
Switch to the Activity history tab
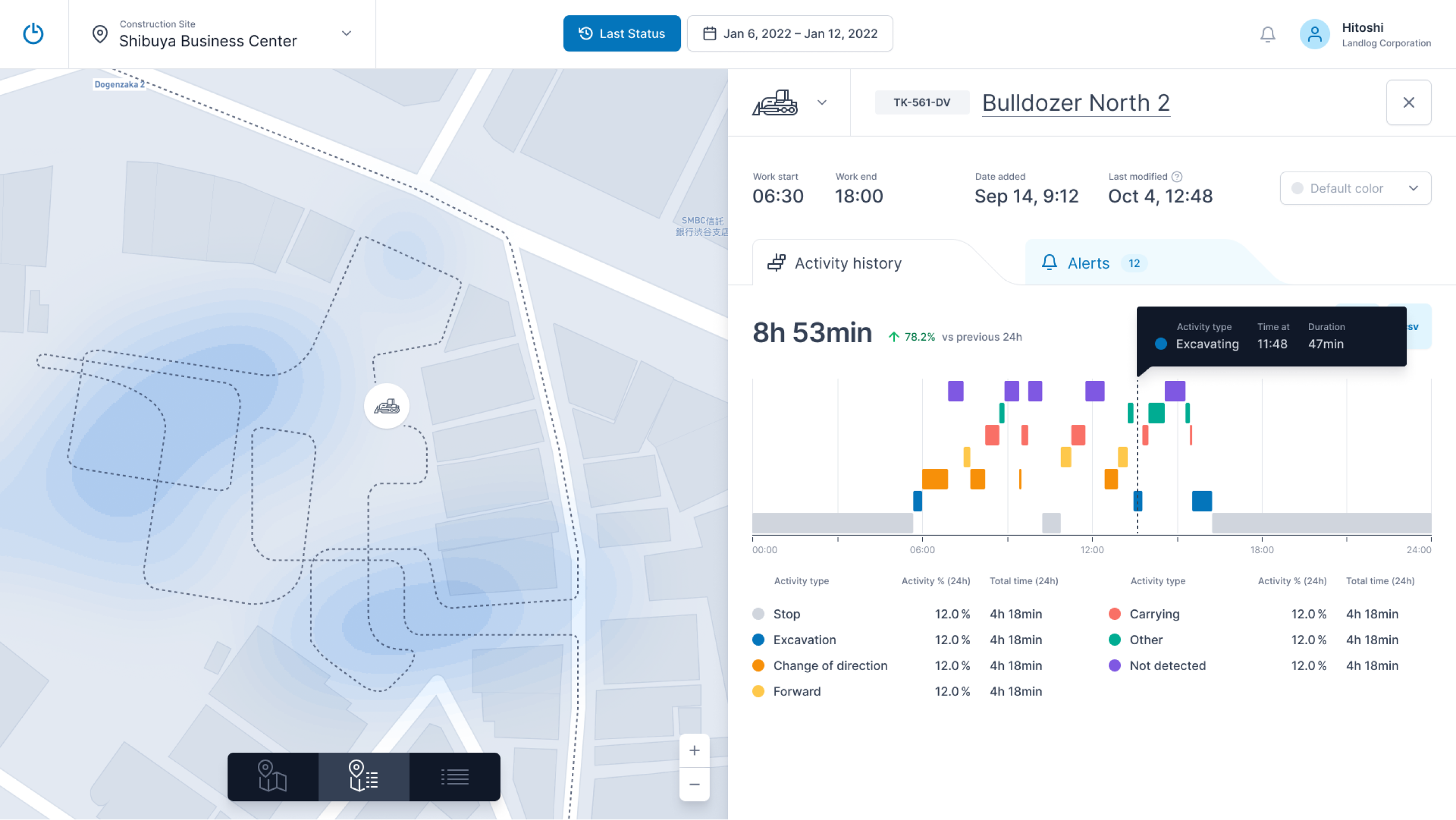pyautogui.click(x=848, y=263)
